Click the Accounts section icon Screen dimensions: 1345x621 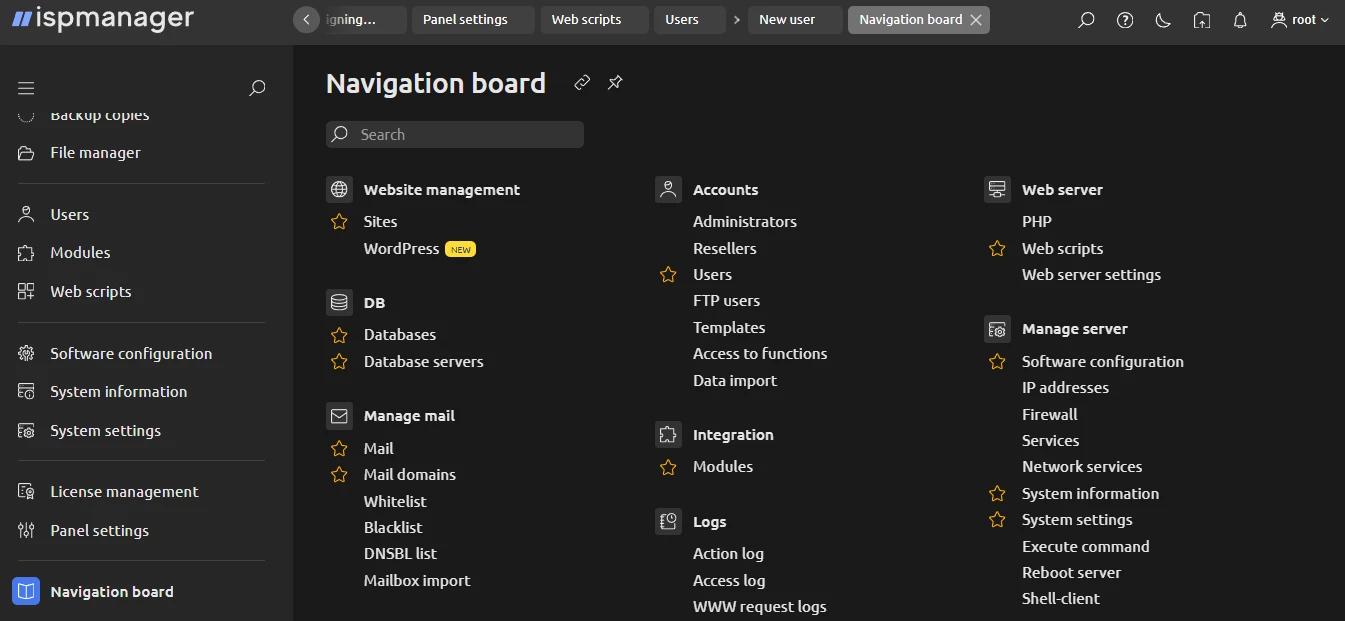point(668,188)
